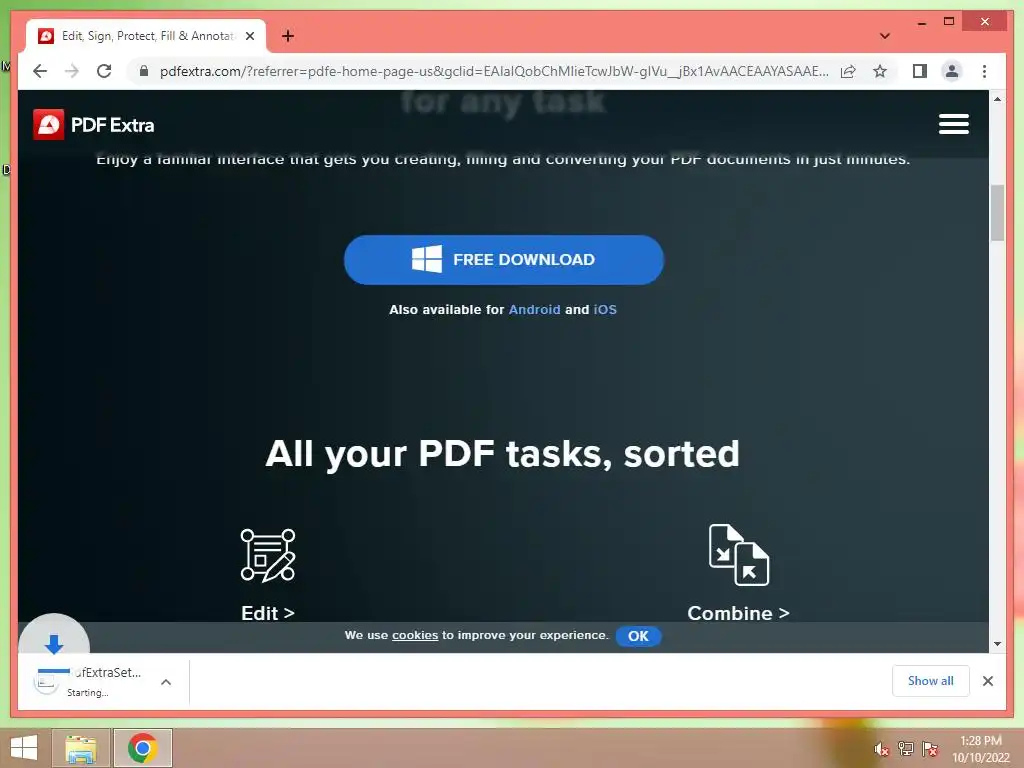Open Chrome three-dot menu
The height and width of the screenshot is (768, 1024).
984,71
